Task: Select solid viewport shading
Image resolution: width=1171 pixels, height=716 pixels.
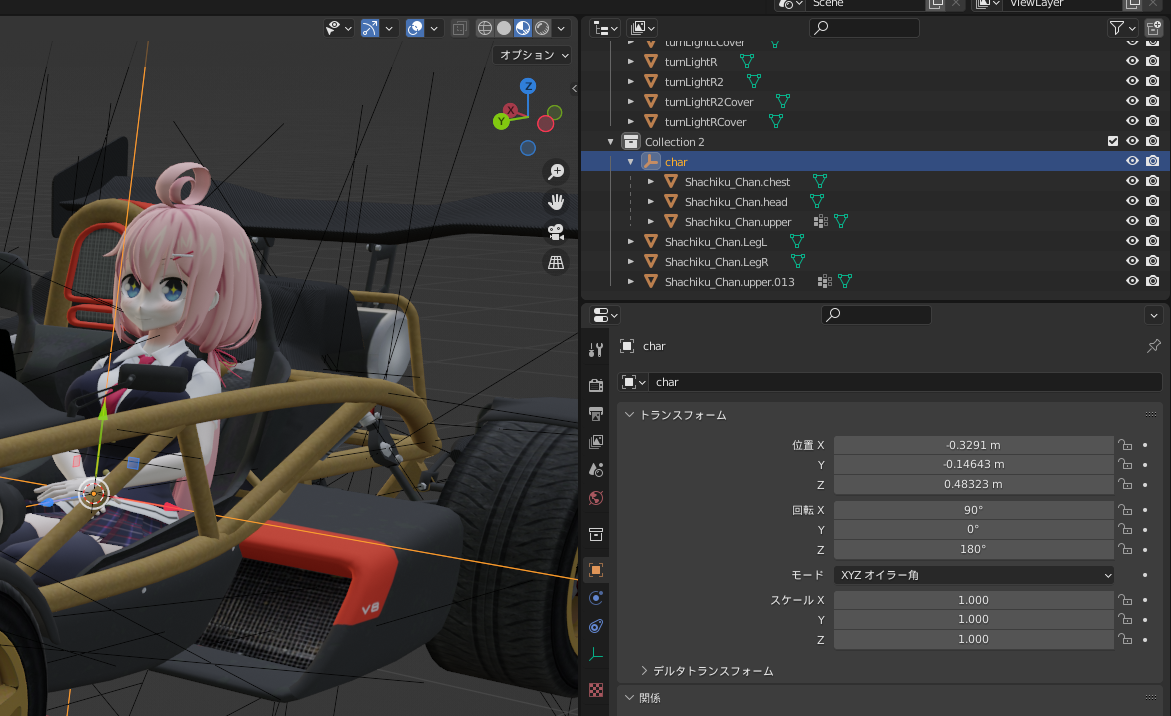Action: click(x=504, y=28)
